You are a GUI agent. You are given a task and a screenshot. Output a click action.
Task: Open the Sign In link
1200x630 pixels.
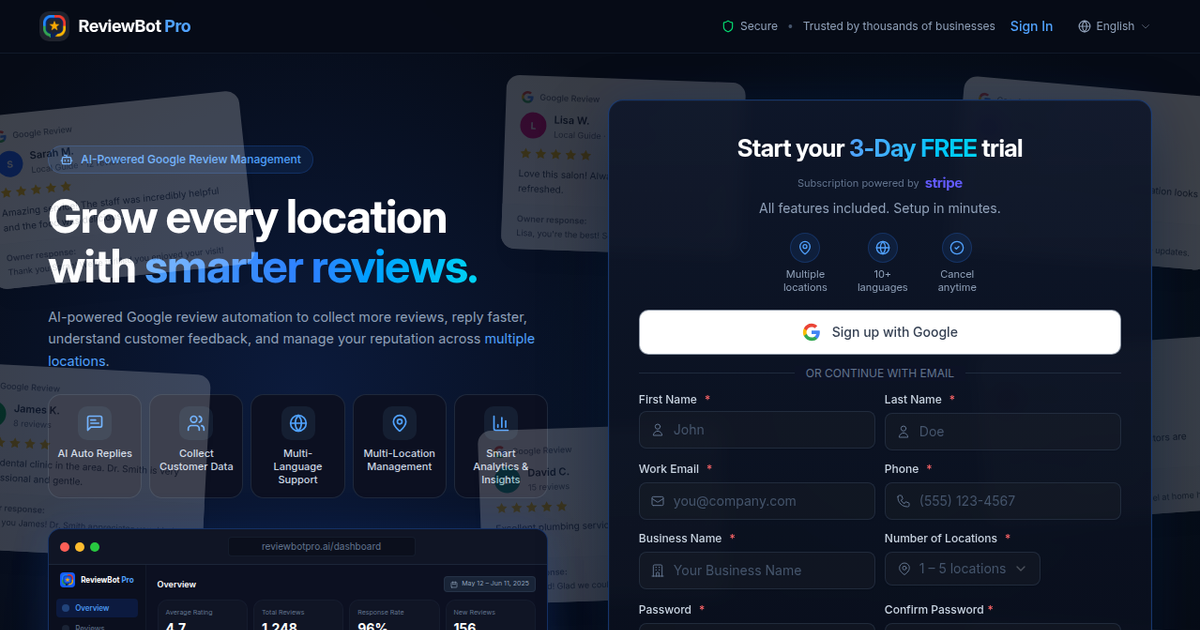point(1031,26)
